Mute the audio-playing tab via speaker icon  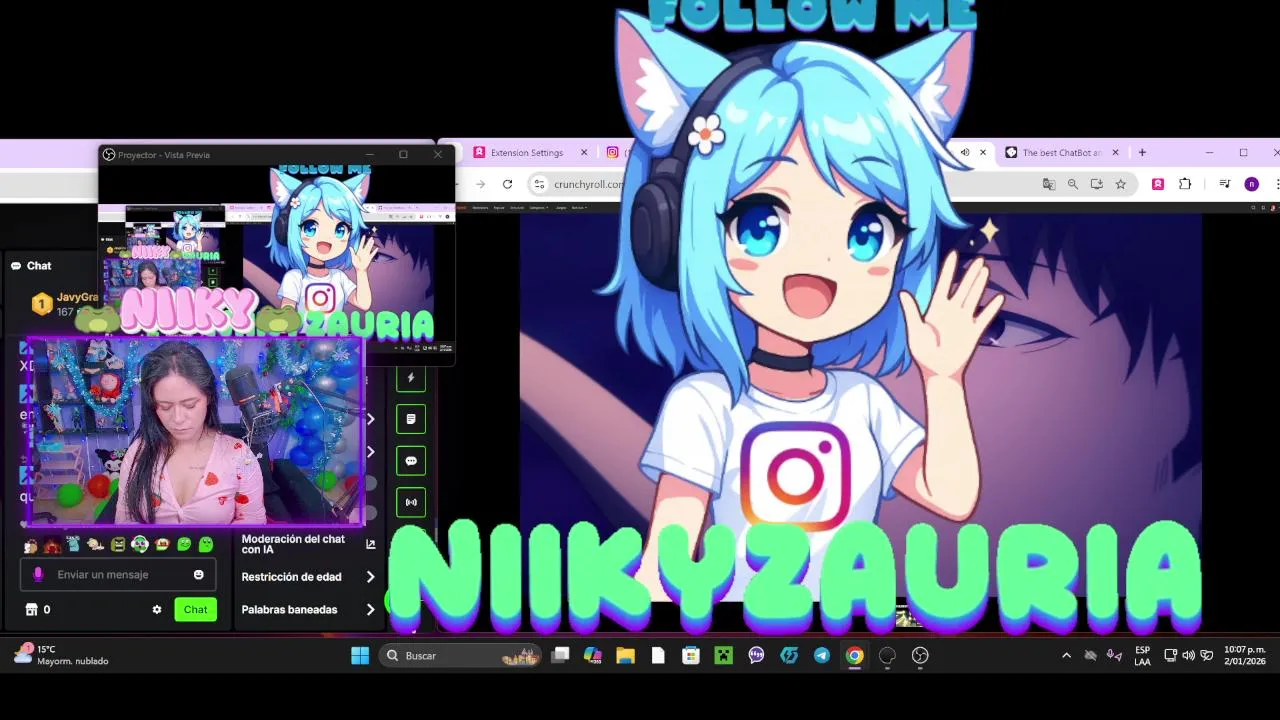click(x=965, y=153)
